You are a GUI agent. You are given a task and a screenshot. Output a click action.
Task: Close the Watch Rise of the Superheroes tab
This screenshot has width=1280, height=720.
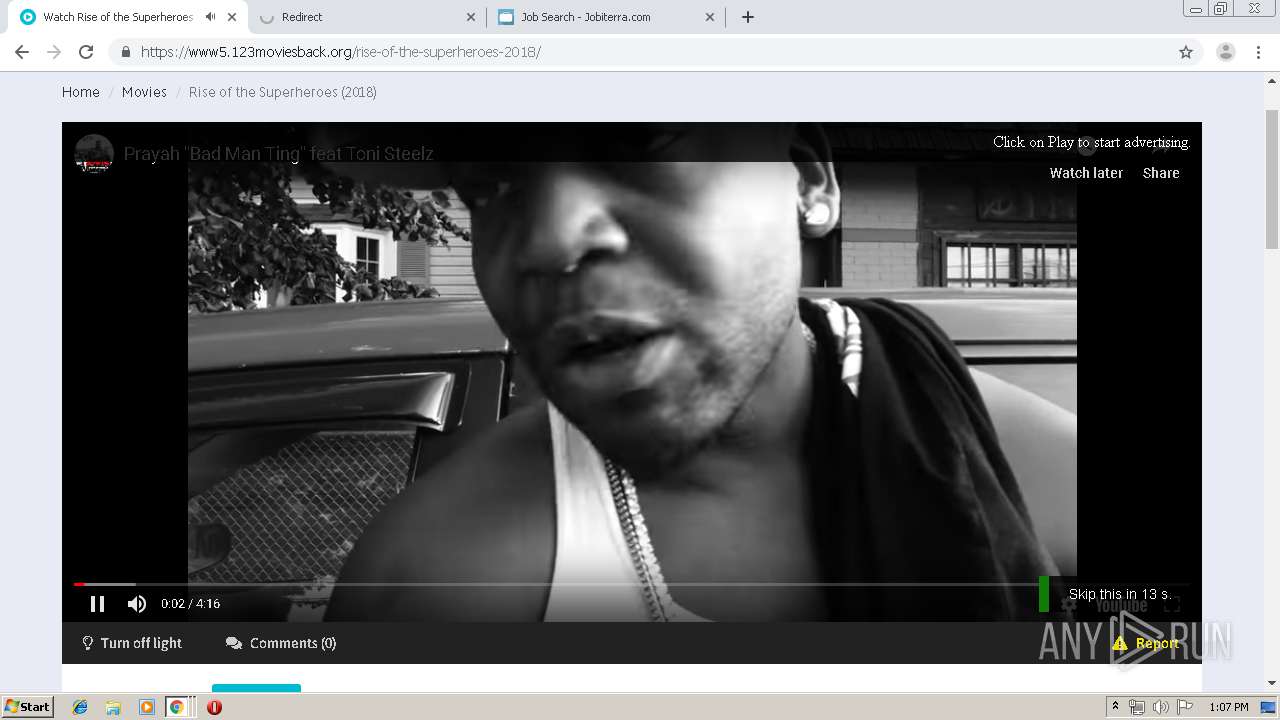232,17
